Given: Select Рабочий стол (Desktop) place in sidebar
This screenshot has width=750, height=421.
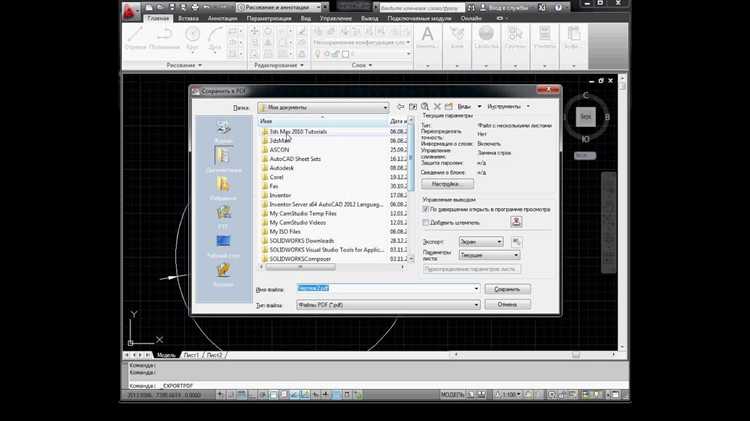Looking at the screenshot, I should tap(223, 245).
